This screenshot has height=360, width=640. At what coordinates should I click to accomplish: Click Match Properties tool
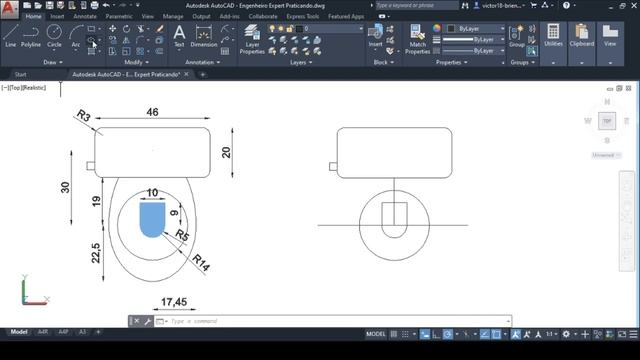tap(417, 39)
